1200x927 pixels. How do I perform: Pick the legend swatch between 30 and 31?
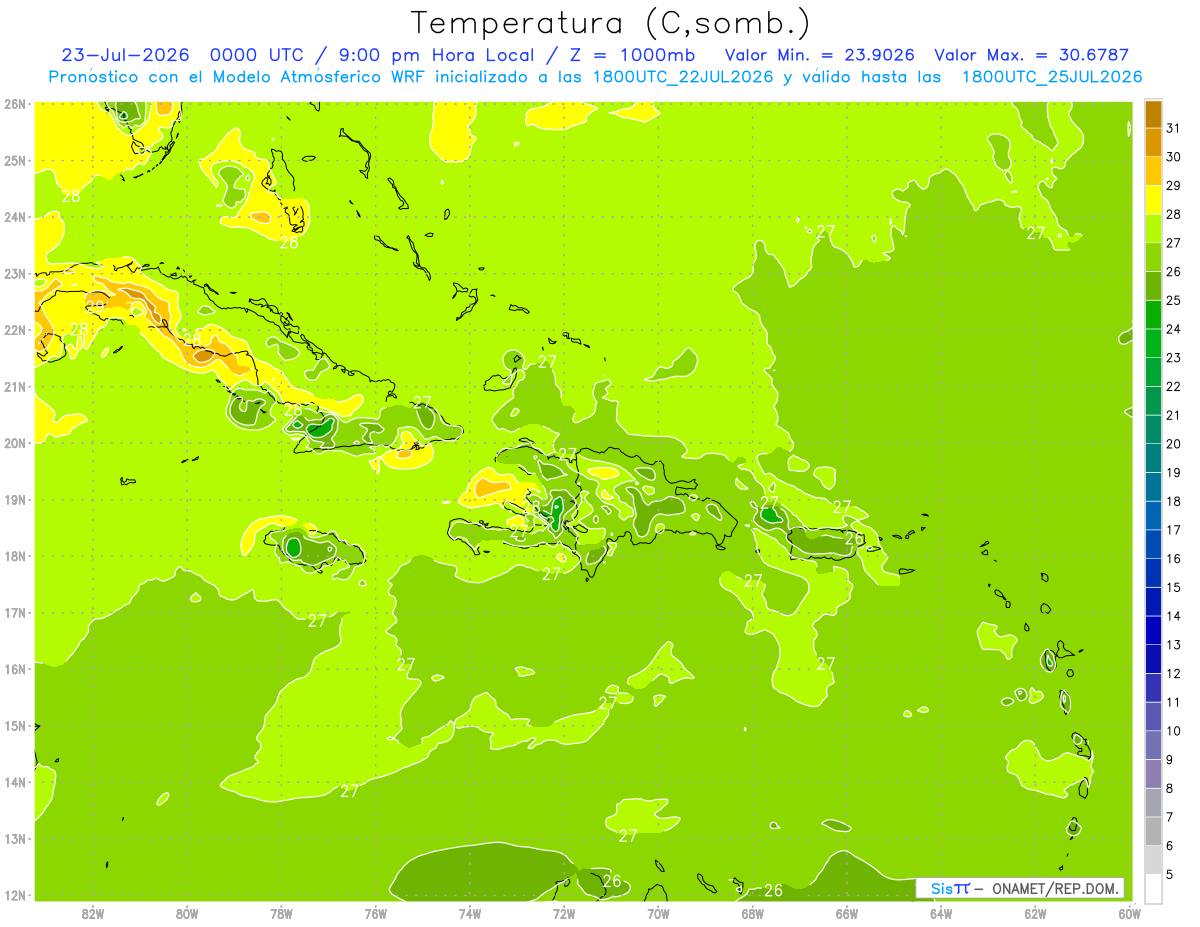[x=1153, y=142]
